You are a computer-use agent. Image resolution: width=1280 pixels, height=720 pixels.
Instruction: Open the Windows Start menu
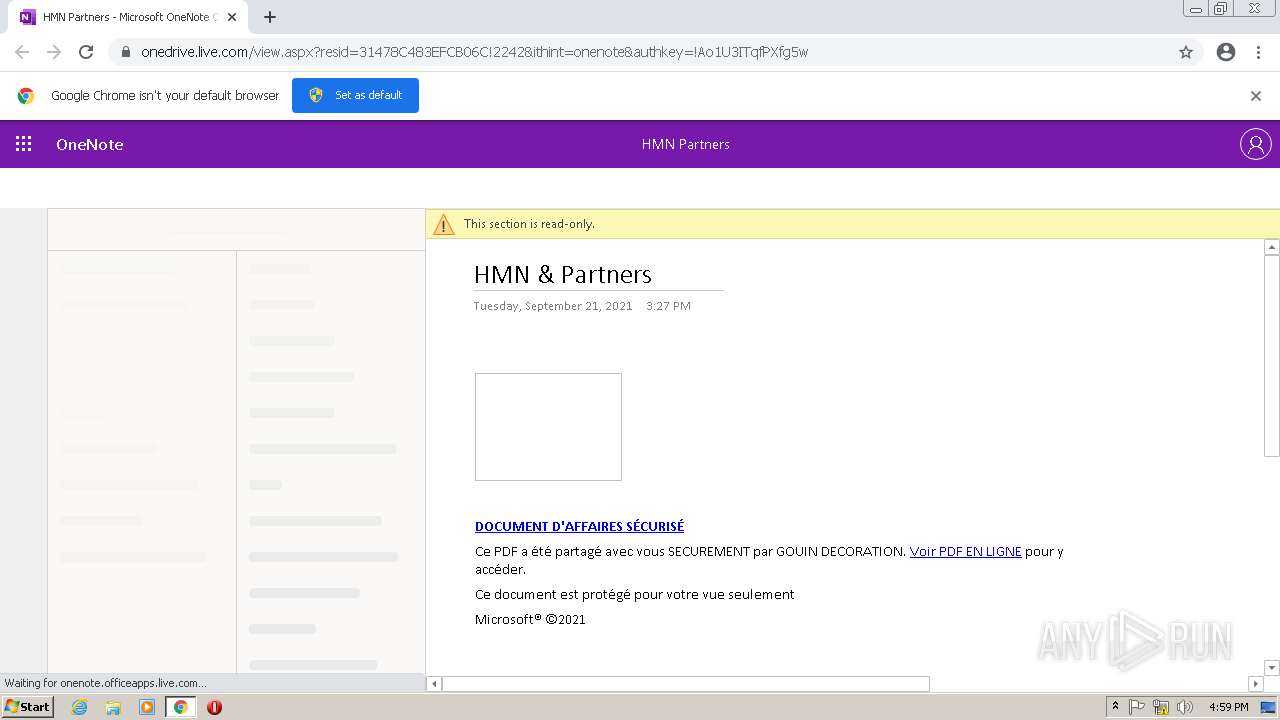tap(27, 706)
